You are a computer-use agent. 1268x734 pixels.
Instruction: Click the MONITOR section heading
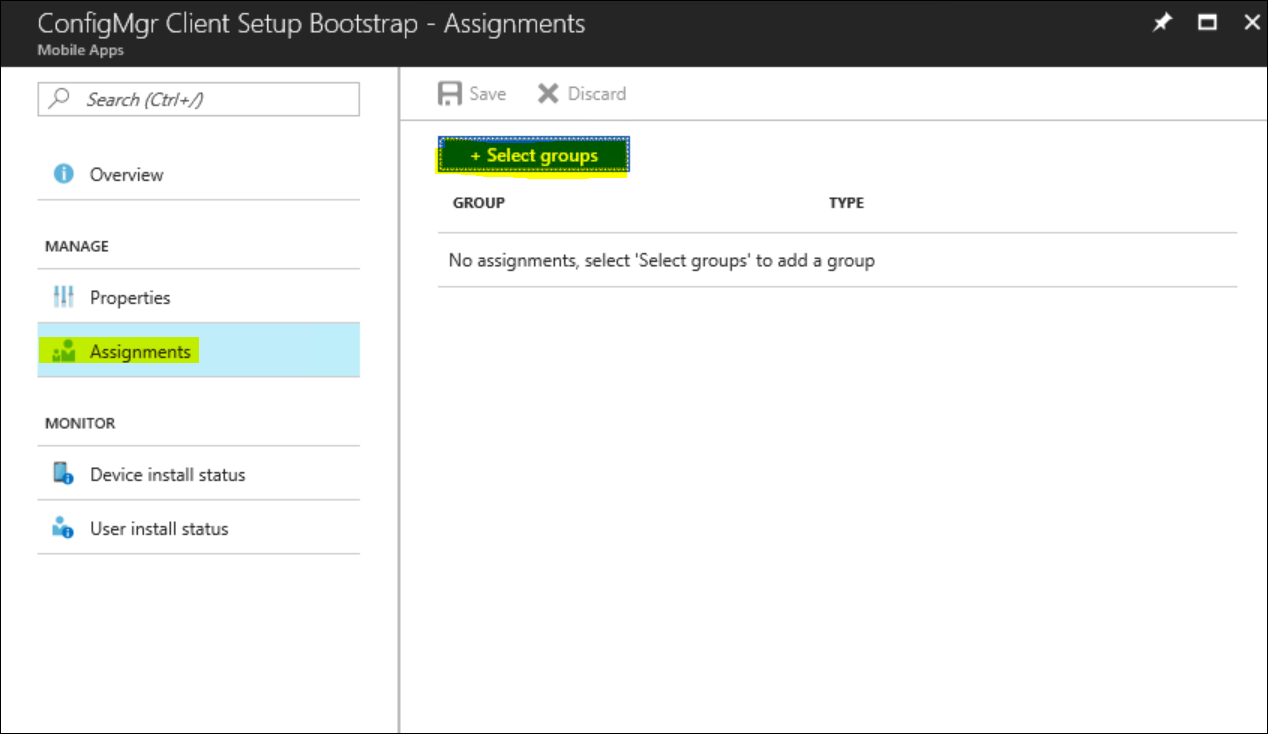80,423
